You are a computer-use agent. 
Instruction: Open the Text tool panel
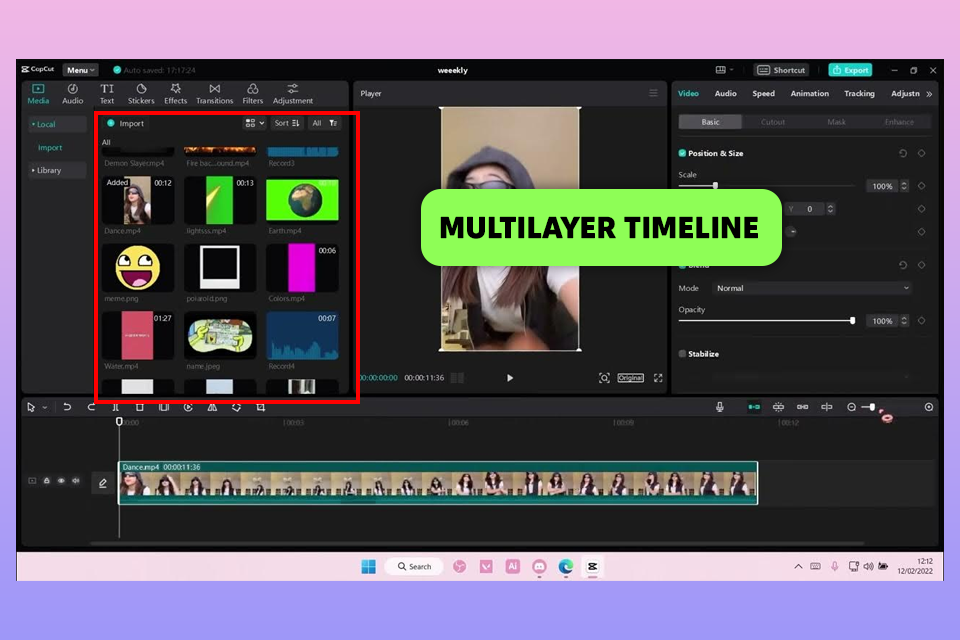pos(107,94)
